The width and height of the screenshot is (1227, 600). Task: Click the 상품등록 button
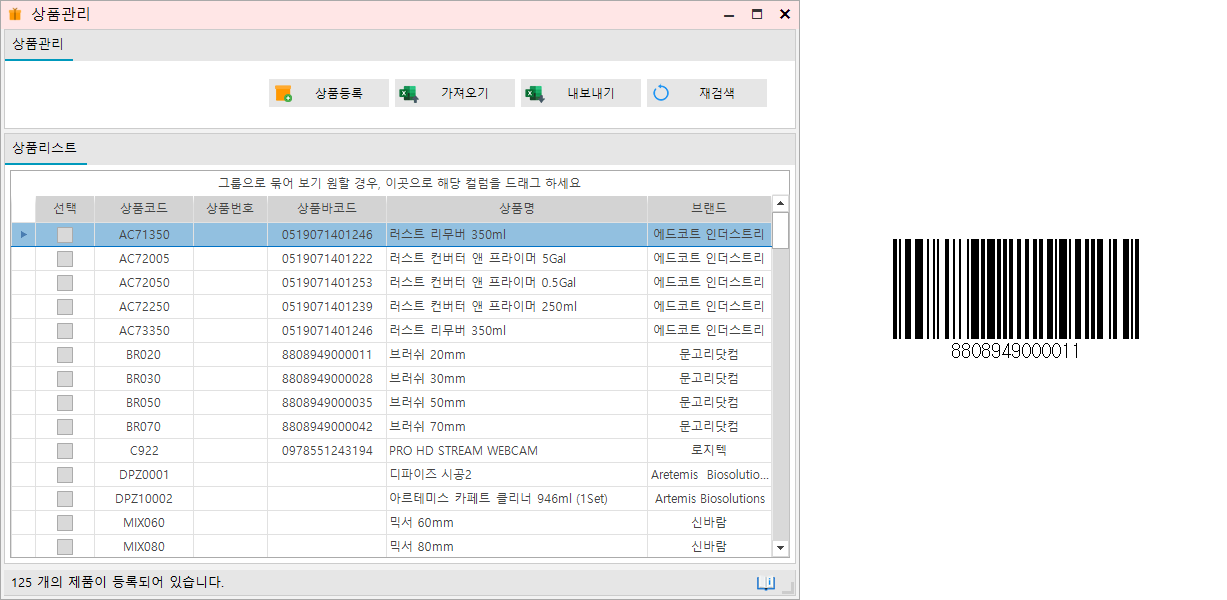(328, 93)
